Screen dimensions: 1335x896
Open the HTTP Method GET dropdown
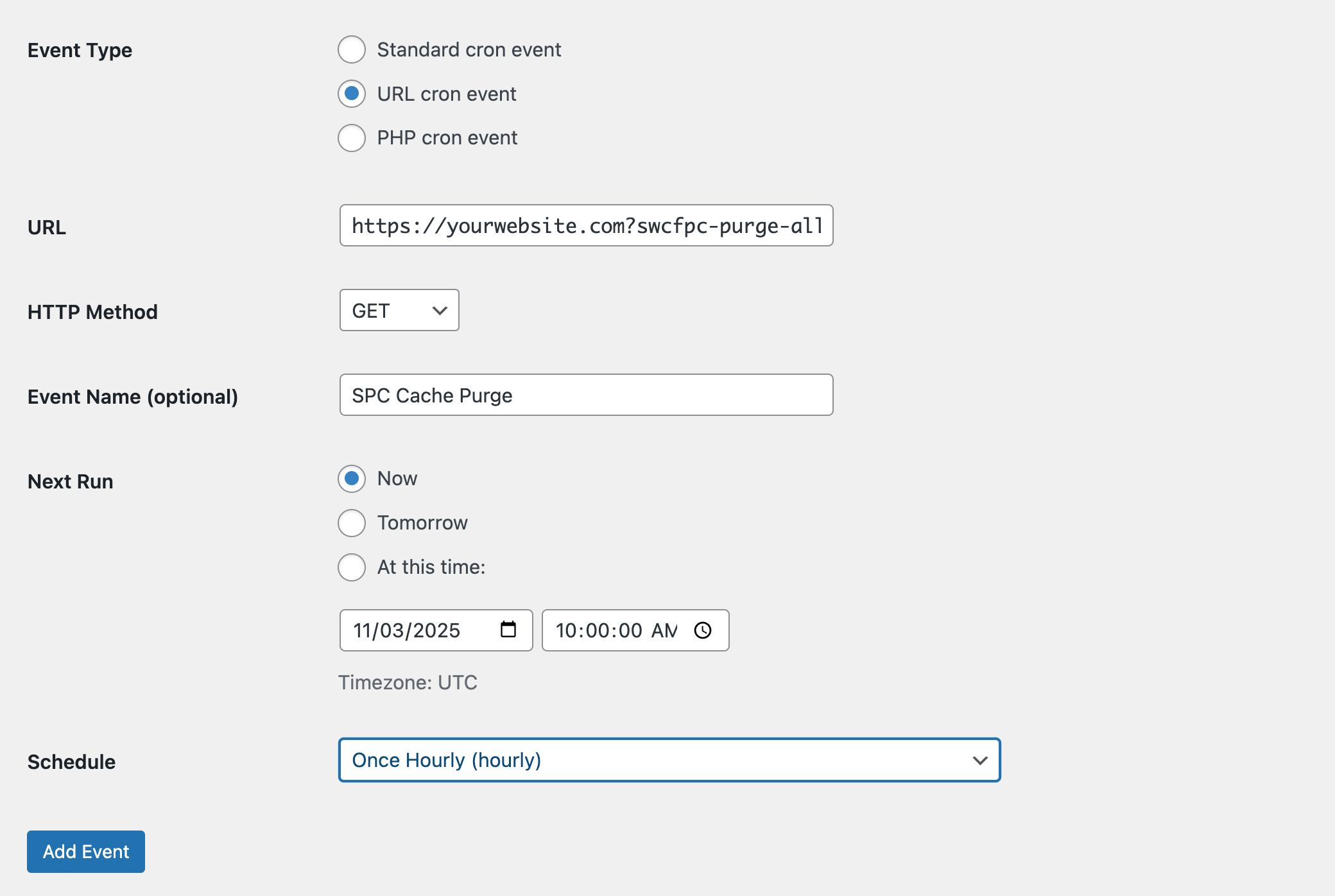coord(399,311)
